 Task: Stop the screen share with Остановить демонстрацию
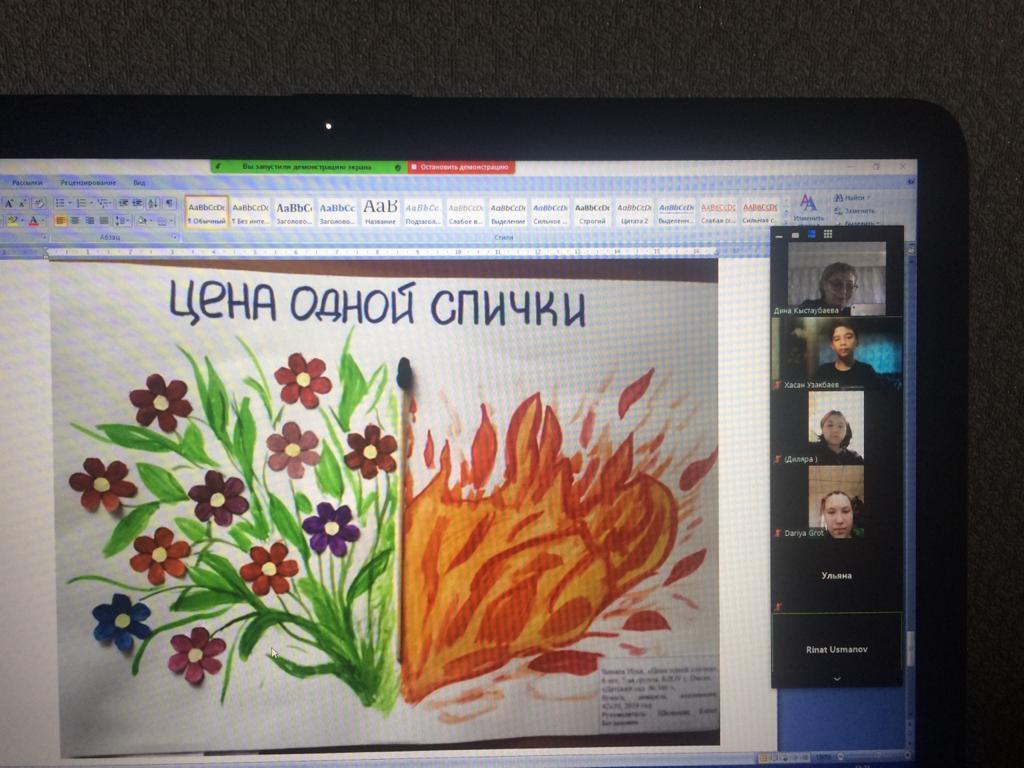click(x=462, y=167)
